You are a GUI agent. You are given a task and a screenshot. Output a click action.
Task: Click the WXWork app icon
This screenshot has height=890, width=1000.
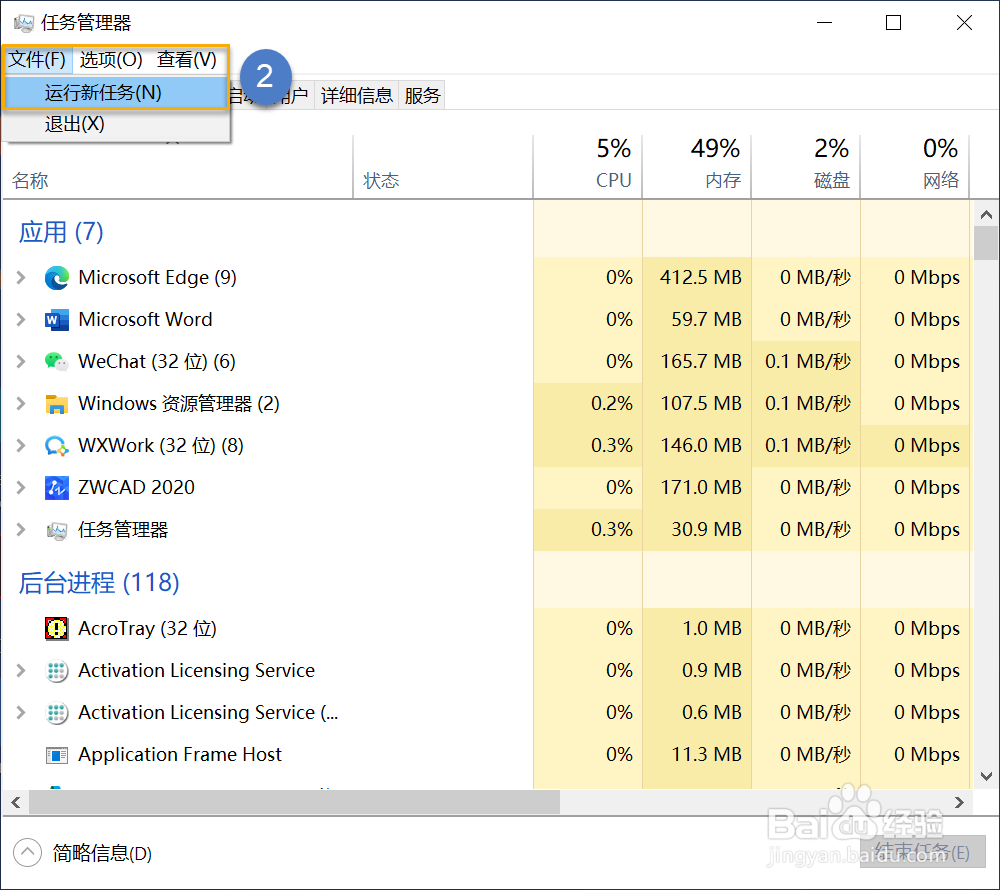point(57,446)
